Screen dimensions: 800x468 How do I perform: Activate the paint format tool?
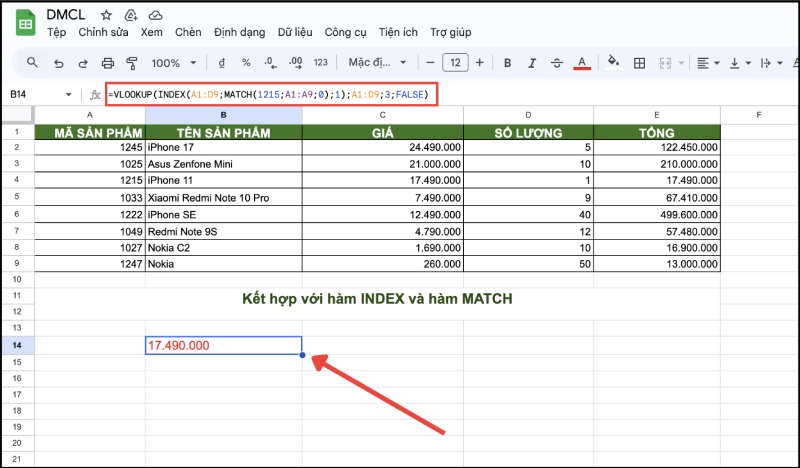coord(132,63)
